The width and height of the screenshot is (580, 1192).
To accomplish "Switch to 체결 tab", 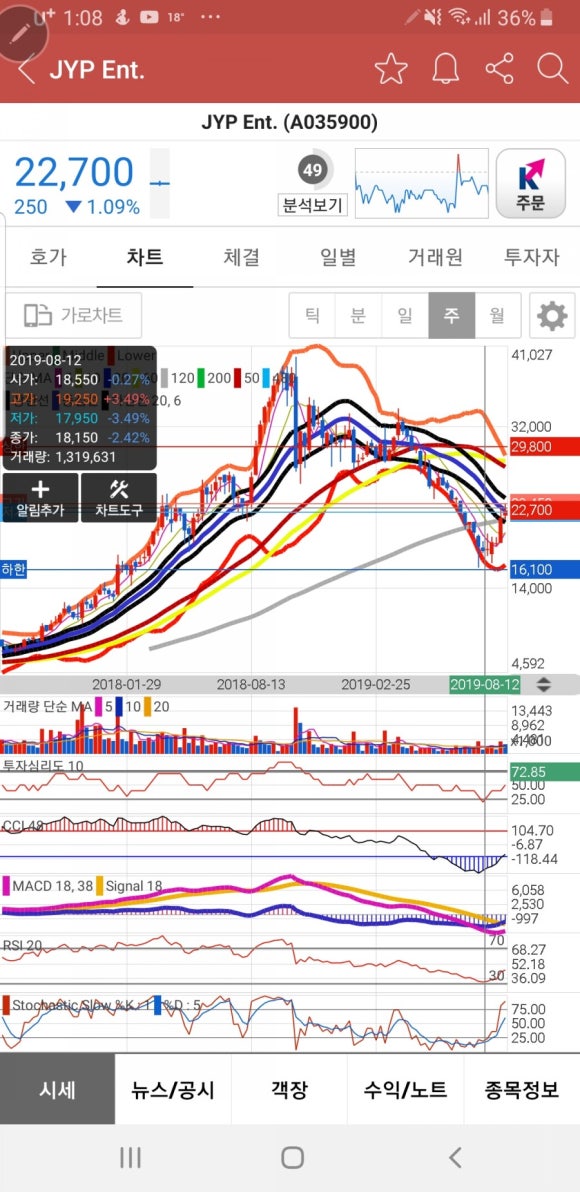I will pyautogui.click(x=241, y=257).
